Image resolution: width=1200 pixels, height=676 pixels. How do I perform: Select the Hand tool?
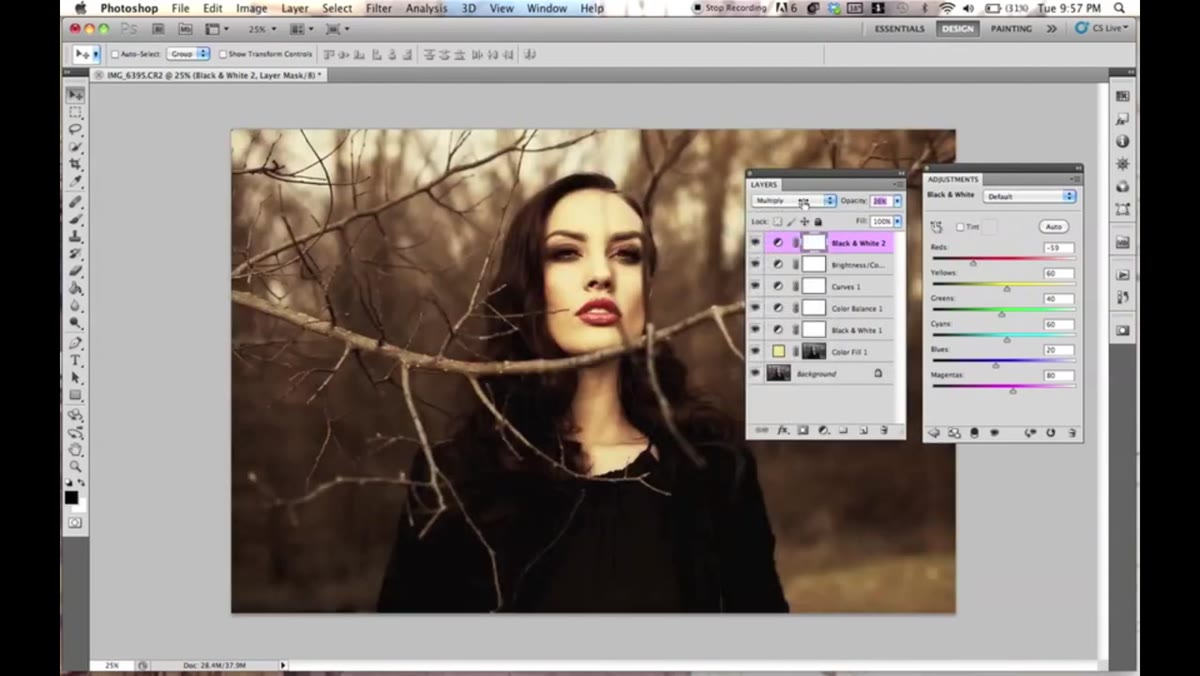tap(75, 450)
